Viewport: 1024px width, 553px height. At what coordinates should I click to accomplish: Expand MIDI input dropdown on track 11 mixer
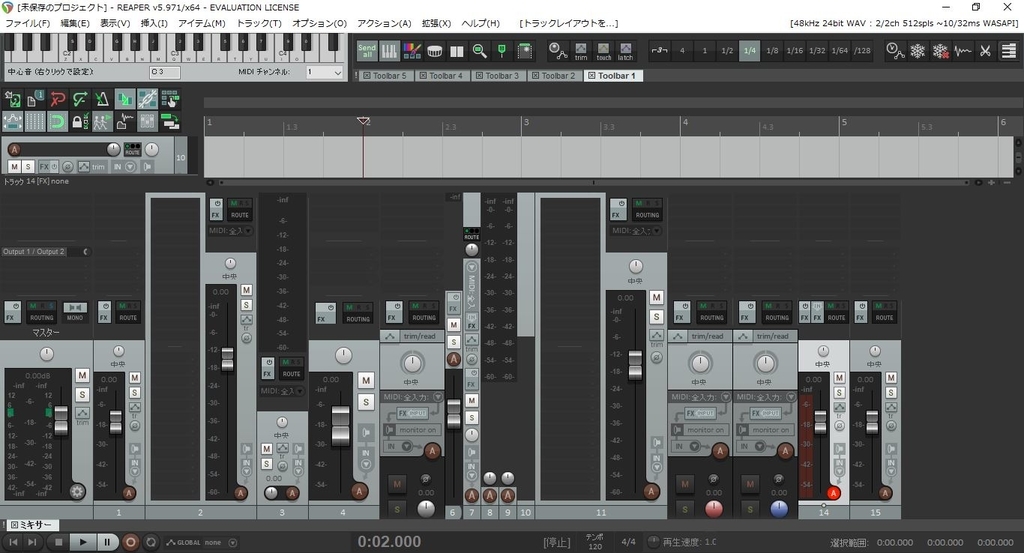click(656, 231)
